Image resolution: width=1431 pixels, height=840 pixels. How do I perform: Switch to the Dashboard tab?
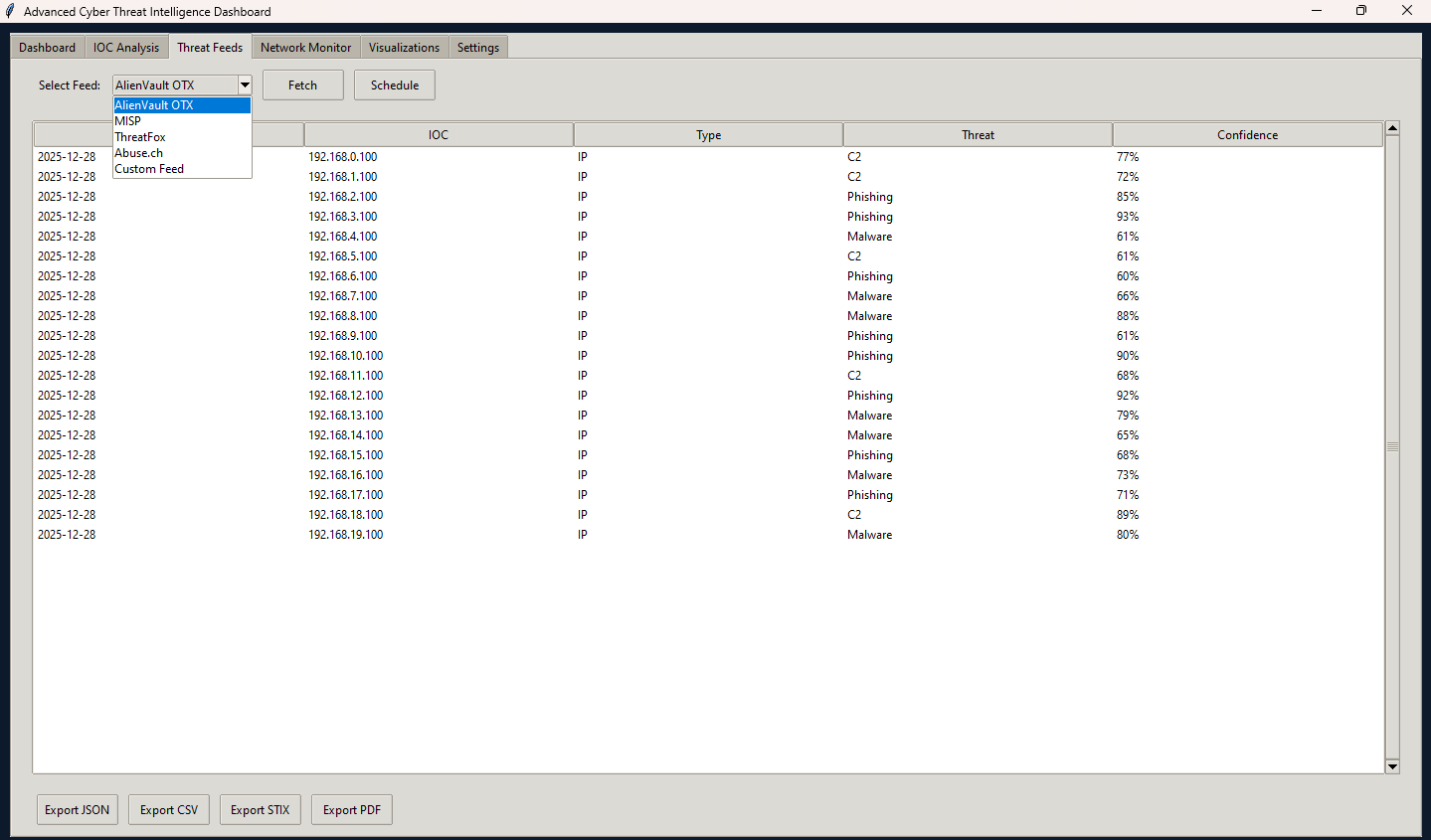pos(47,48)
